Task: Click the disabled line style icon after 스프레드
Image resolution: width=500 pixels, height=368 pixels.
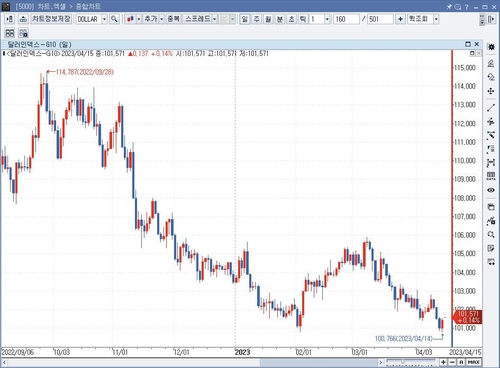Action: [x=225, y=19]
